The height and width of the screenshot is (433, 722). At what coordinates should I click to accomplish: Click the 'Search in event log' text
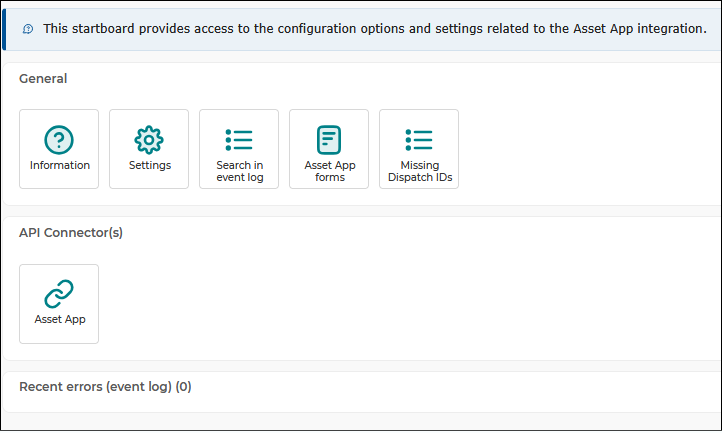coord(239,171)
